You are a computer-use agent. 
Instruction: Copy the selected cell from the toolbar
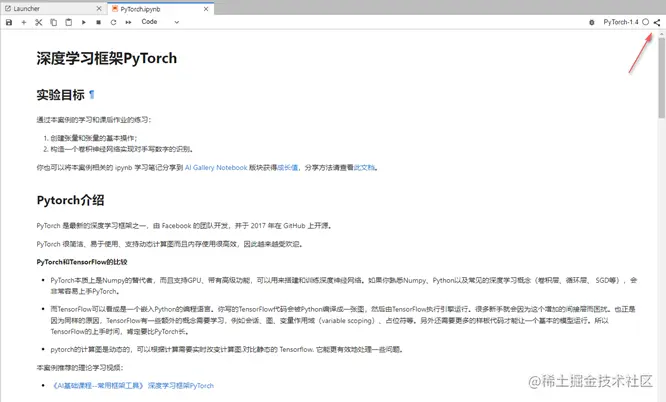pos(54,22)
